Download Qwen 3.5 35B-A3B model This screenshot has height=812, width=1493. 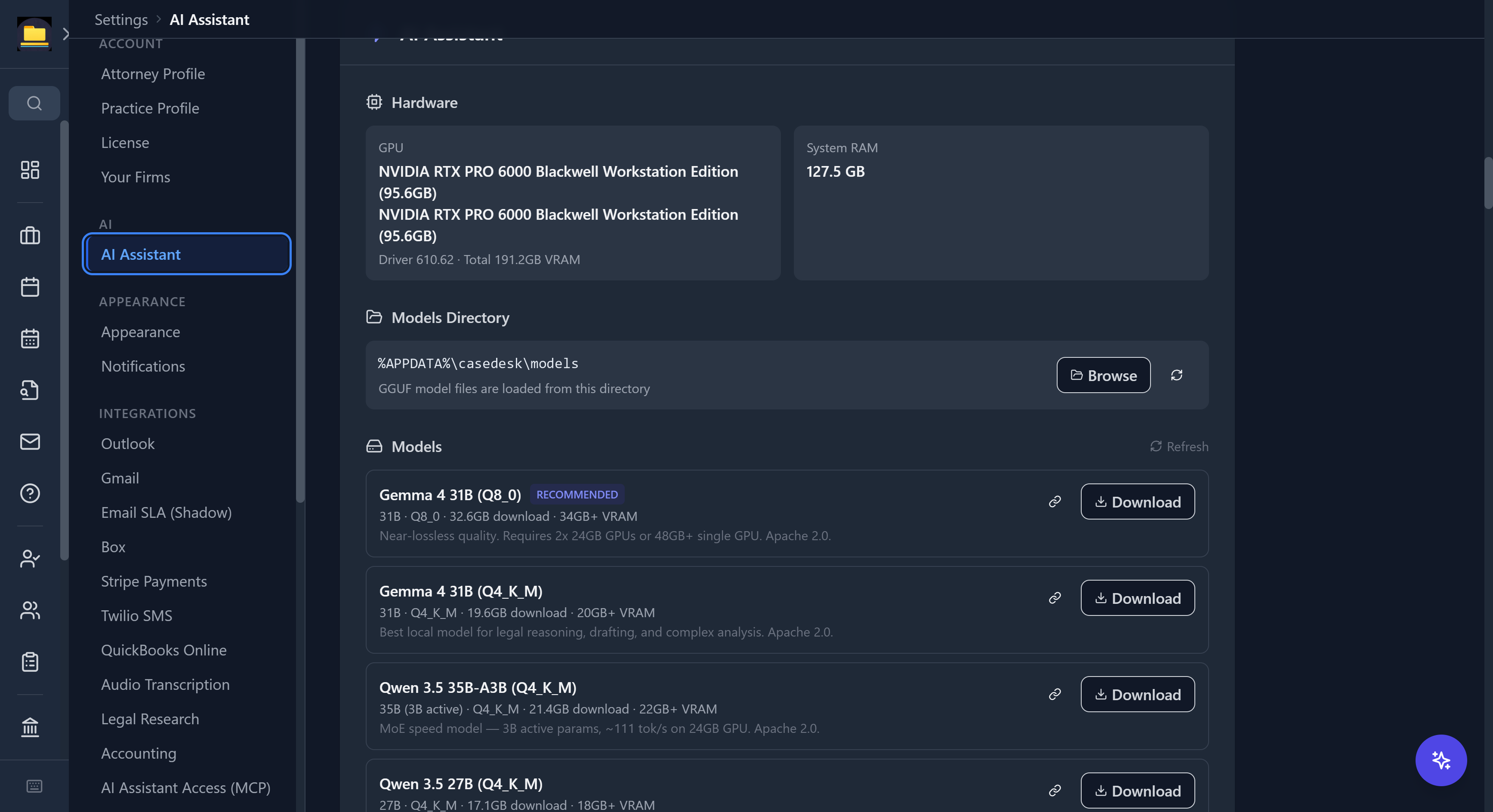click(1138, 695)
